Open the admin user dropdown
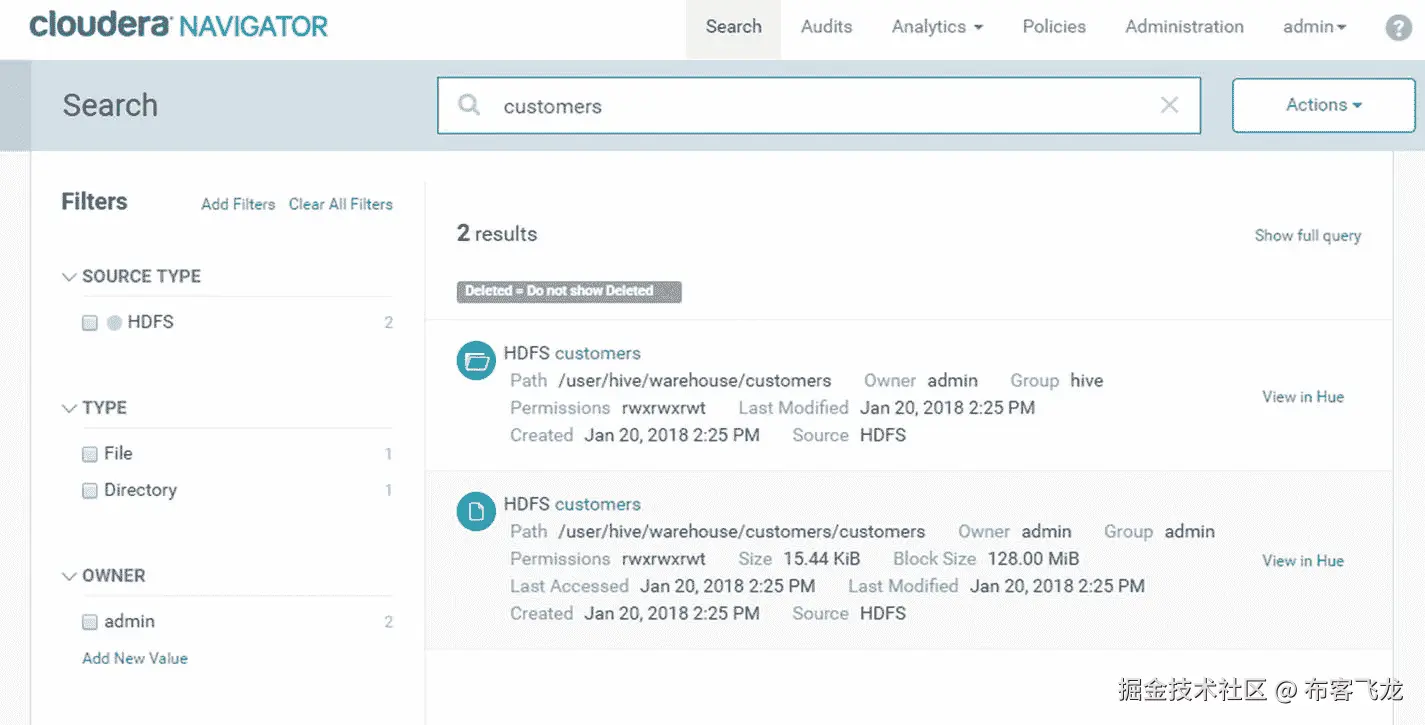 [1315, 27]
